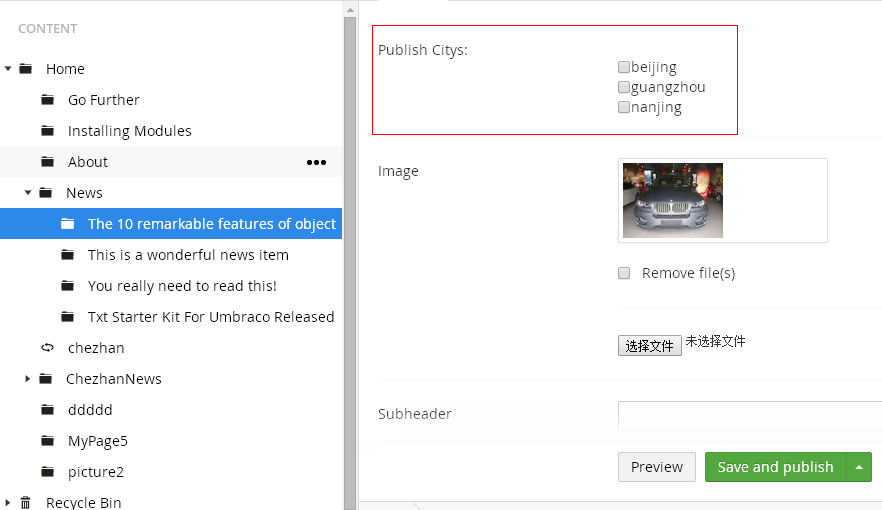Screen dimensions: 882x510
Task: Click folder icon of the selected news item
Action: click(68, 223)
